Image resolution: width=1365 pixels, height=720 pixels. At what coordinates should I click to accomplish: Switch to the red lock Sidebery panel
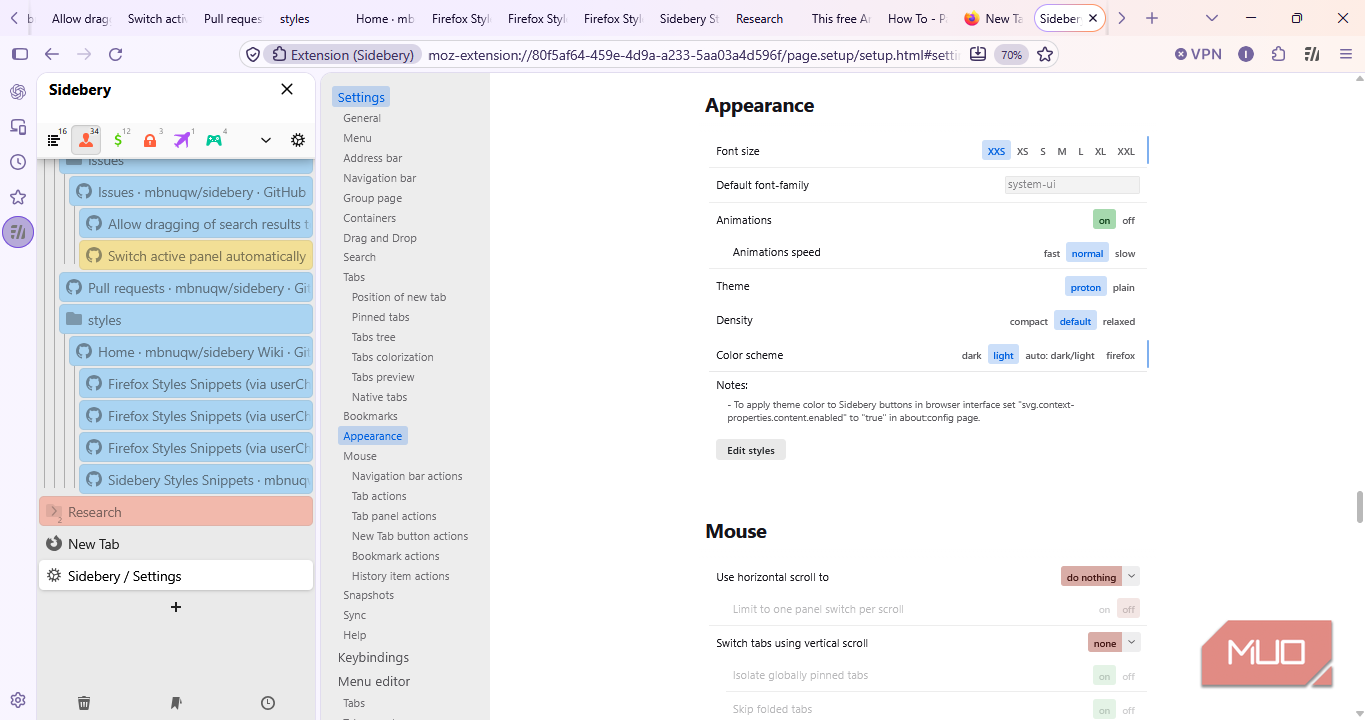click(x=150, y=141)
